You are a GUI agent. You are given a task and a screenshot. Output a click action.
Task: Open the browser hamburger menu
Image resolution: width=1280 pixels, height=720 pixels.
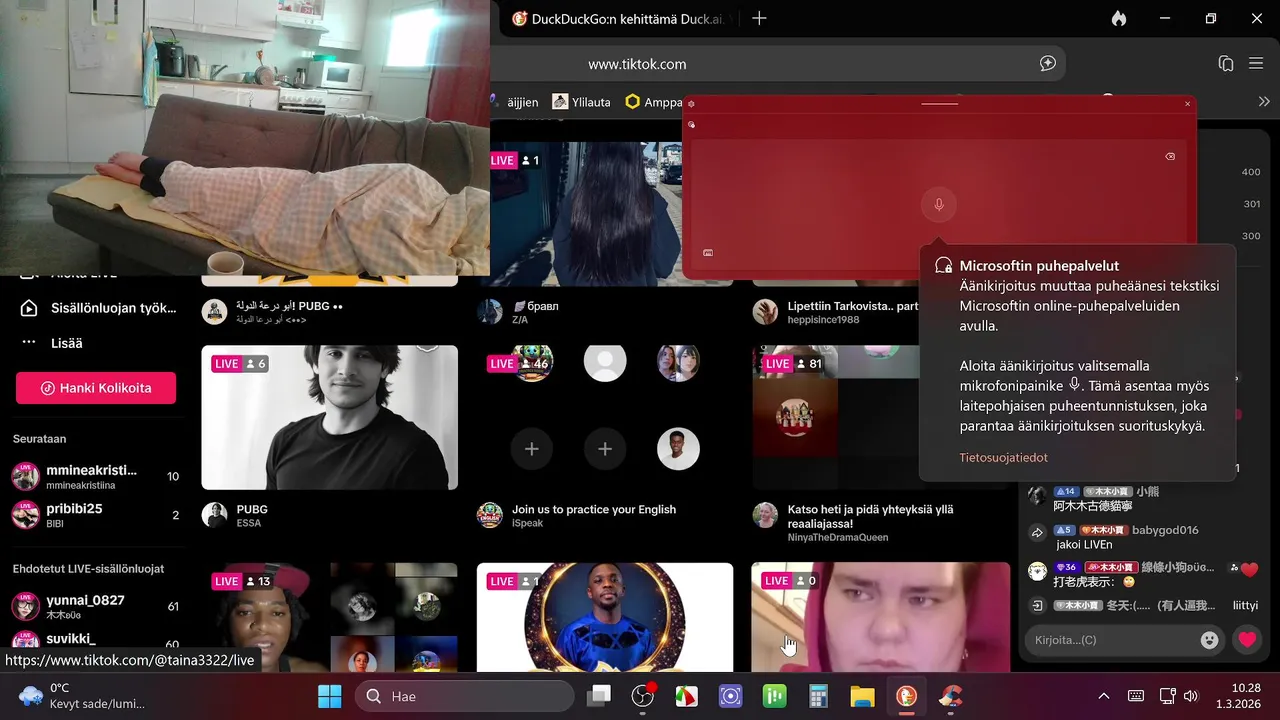tap(1256, 64)
